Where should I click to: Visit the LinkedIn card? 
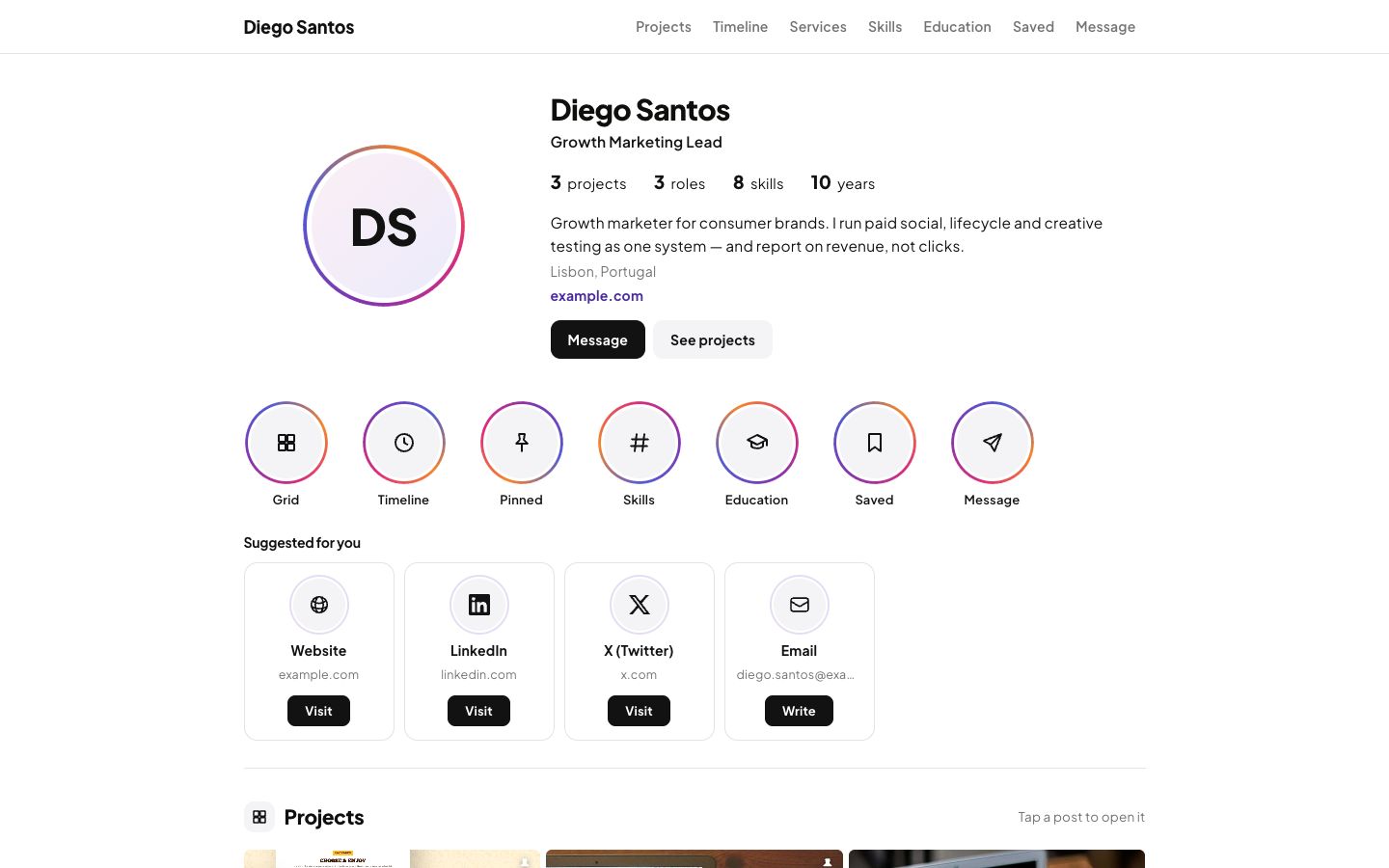tap(479, 711)
